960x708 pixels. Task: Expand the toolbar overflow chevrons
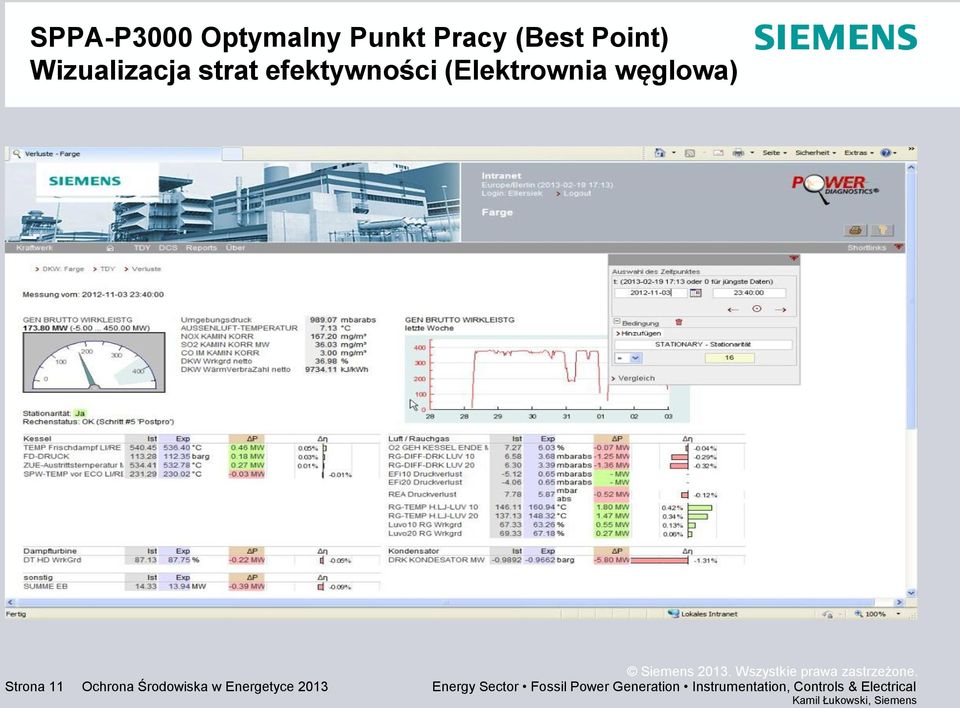pyautogui.click(x=911, y=149)
